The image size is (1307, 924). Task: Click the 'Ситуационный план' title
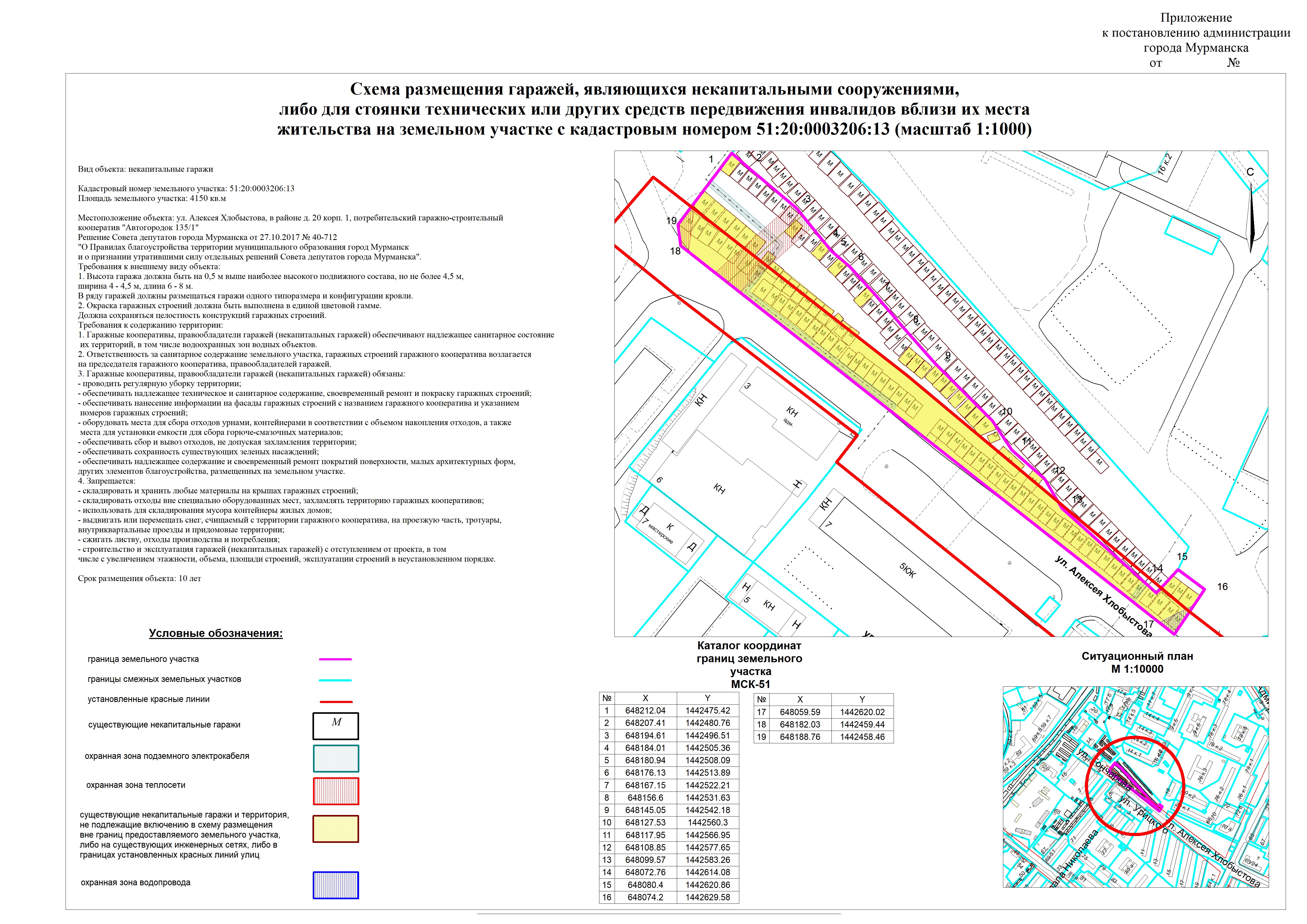pyautogui.click(x=1137, y=656)
